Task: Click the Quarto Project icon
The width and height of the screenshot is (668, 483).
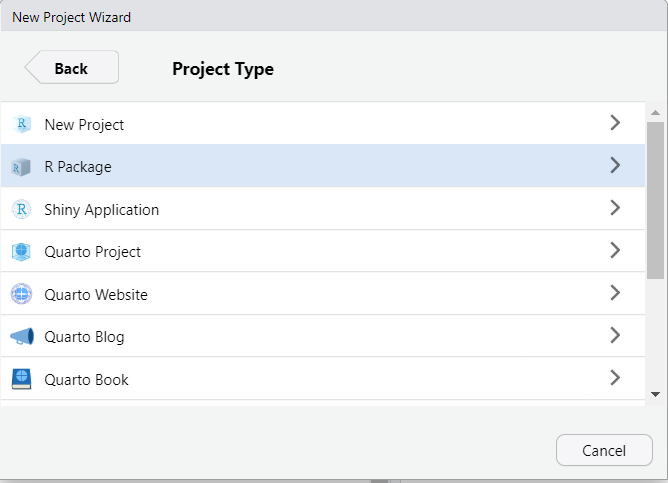Action: point(21,252)
